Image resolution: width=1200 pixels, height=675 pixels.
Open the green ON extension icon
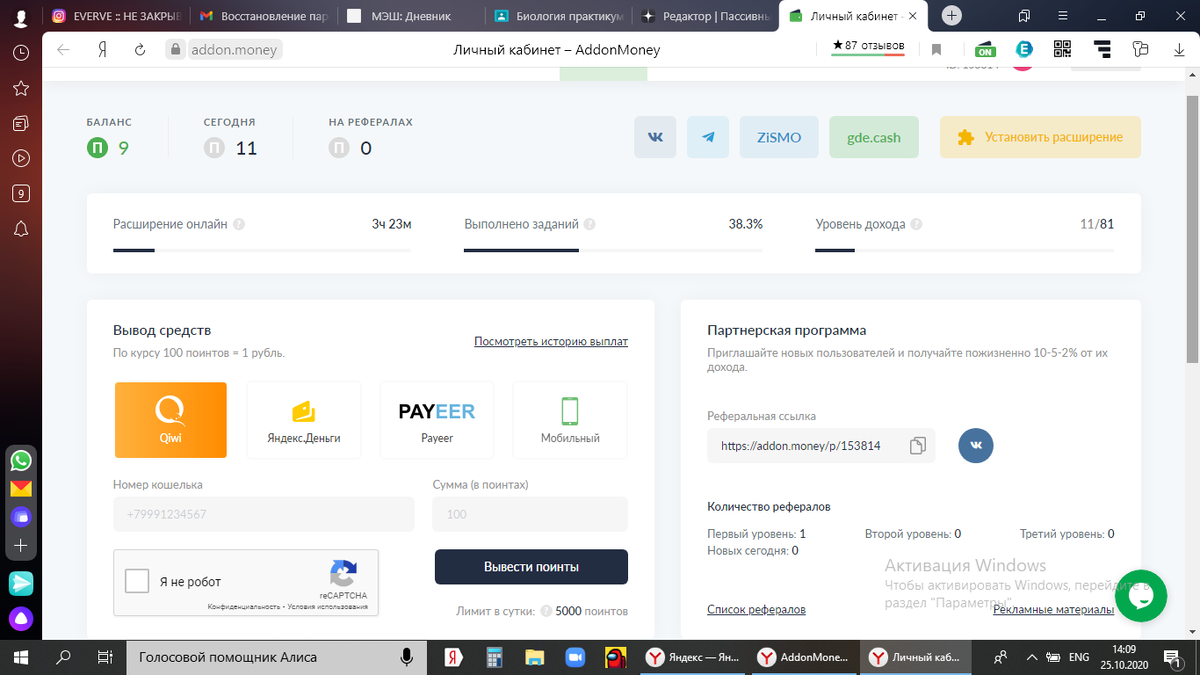(985, 49)
